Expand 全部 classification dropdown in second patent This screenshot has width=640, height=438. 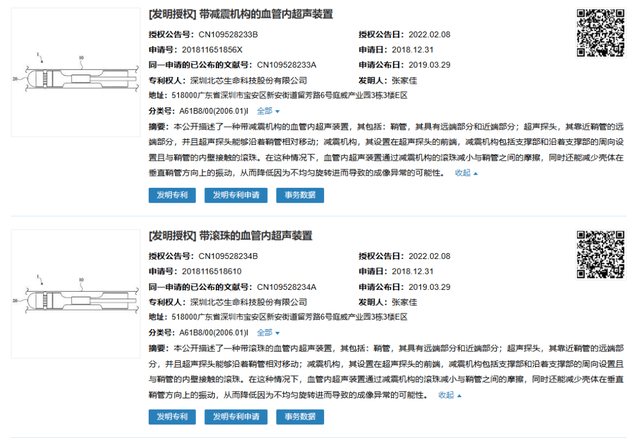point(268,333)
